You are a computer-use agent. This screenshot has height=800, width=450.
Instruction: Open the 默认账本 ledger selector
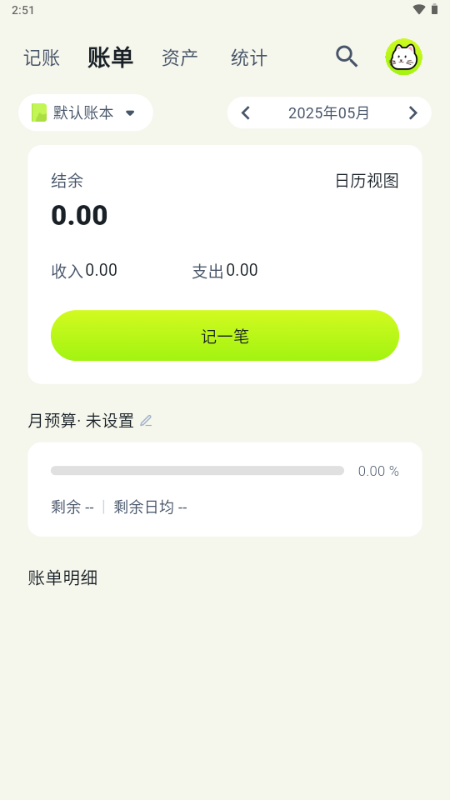click(x=86, y=113)
